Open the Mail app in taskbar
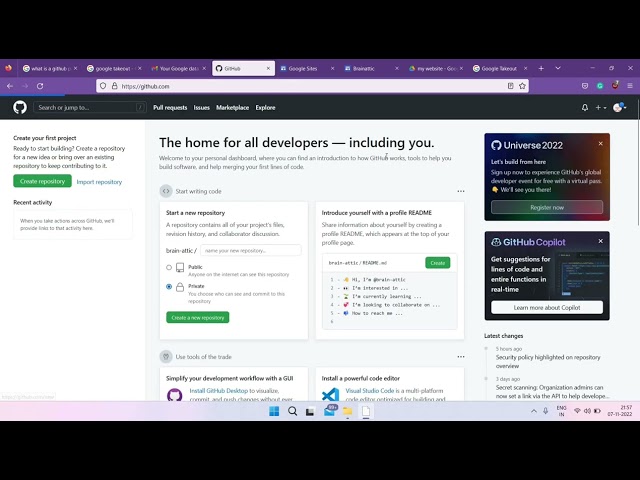640x480 pixels. (330, 411)
